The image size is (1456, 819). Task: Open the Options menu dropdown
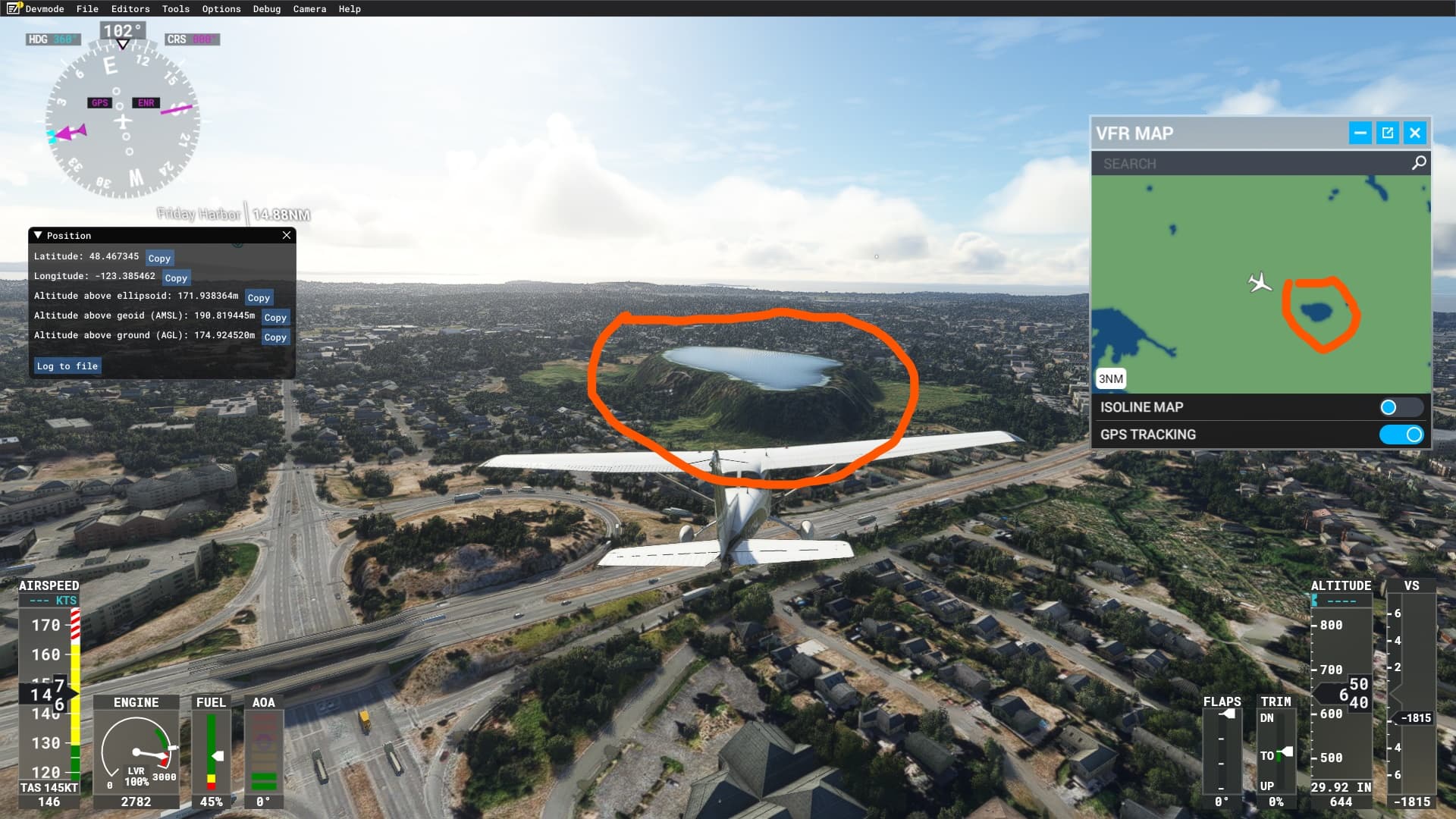(221, 8)
